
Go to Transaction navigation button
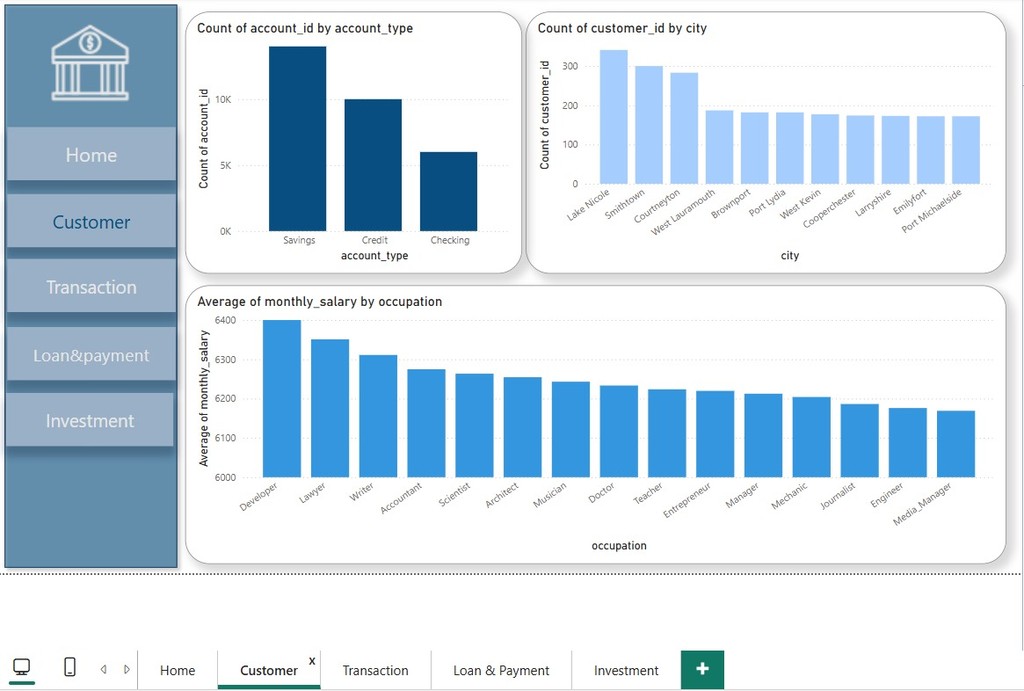tap(91, 287)
